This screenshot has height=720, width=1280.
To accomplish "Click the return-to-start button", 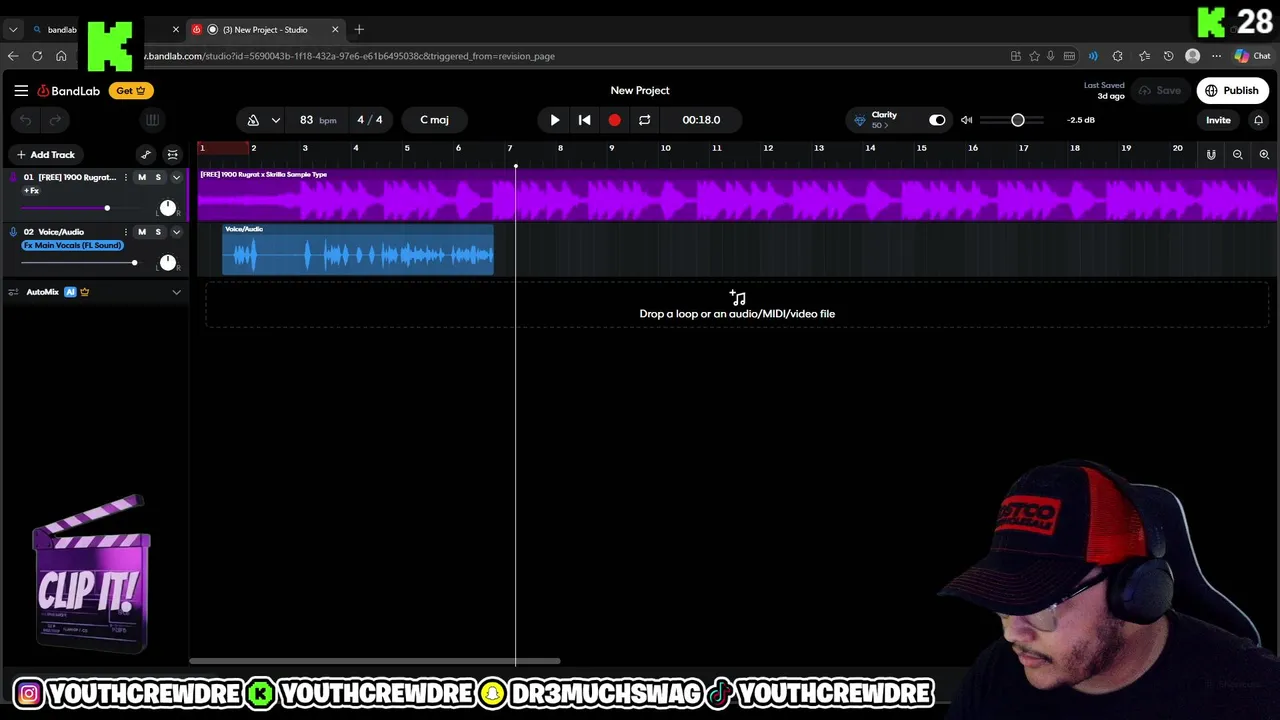I will tap(585, 120).
